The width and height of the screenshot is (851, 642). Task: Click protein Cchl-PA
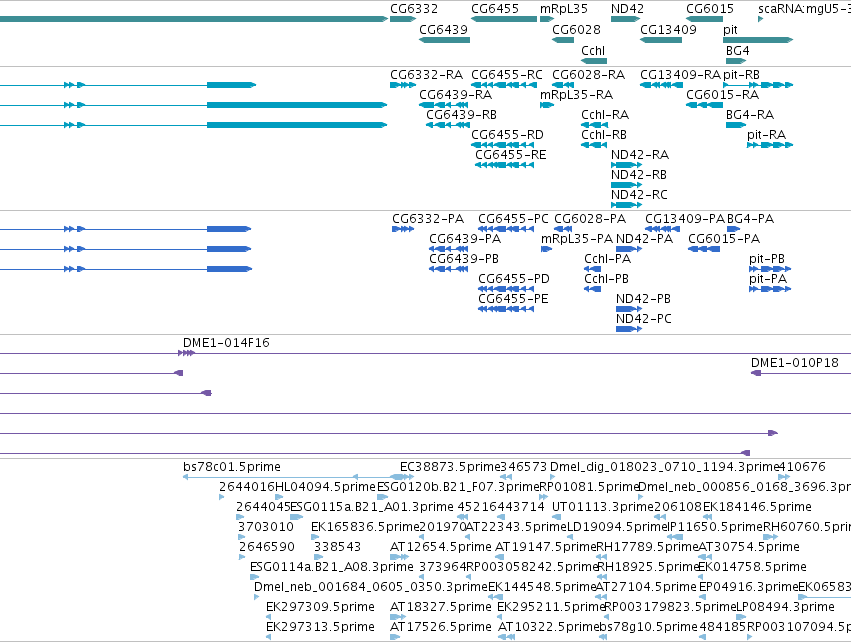click(607, 259)
